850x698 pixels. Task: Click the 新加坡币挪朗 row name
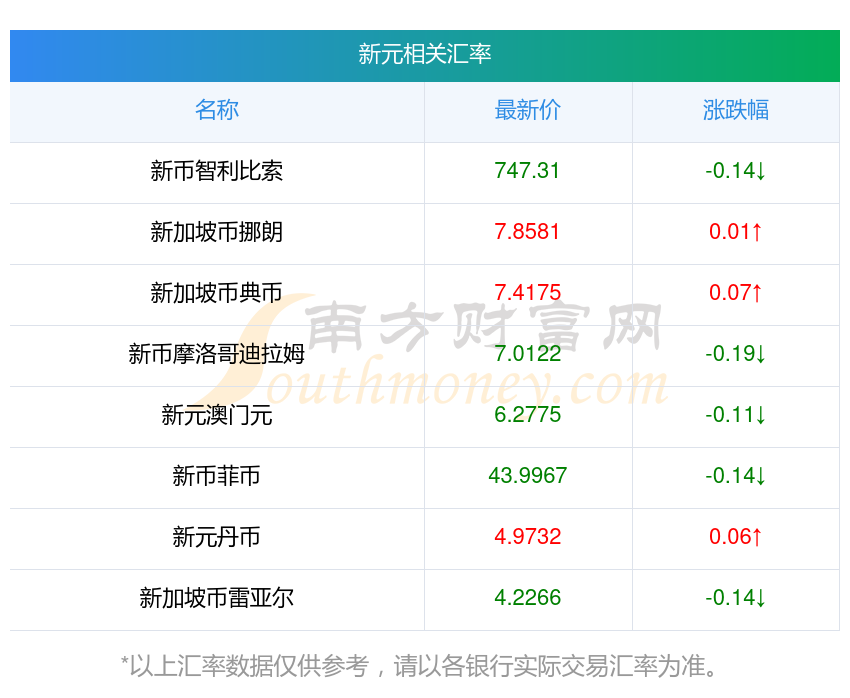[217, 232]
